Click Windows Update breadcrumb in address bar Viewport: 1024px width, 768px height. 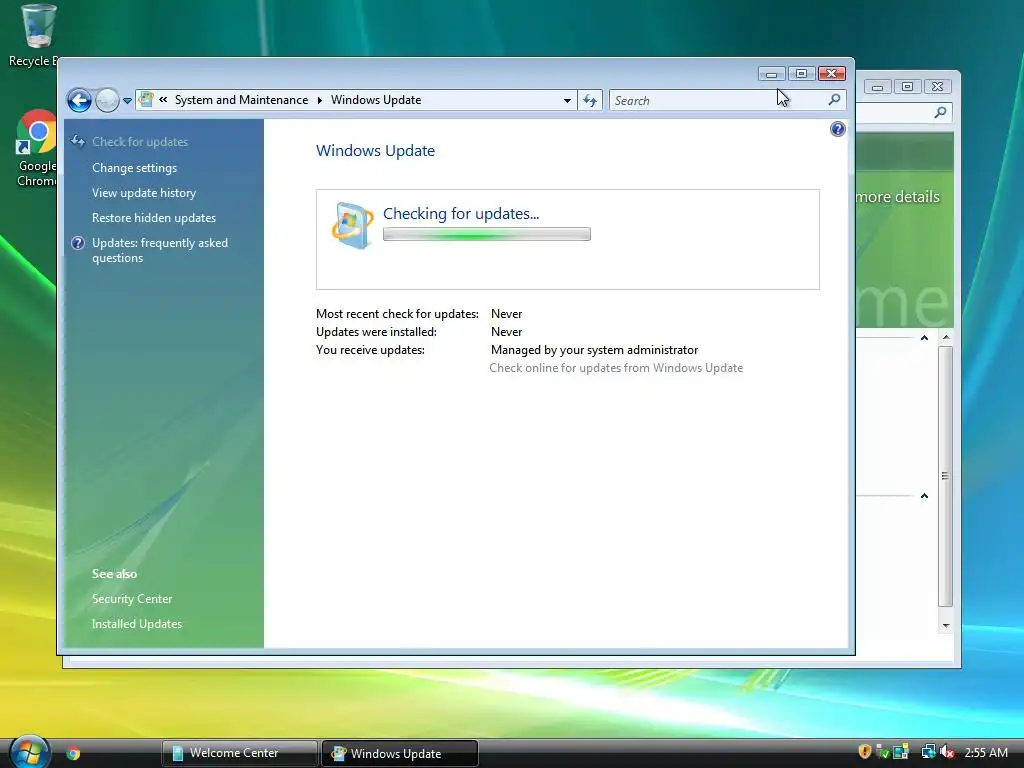coord(376,100)
